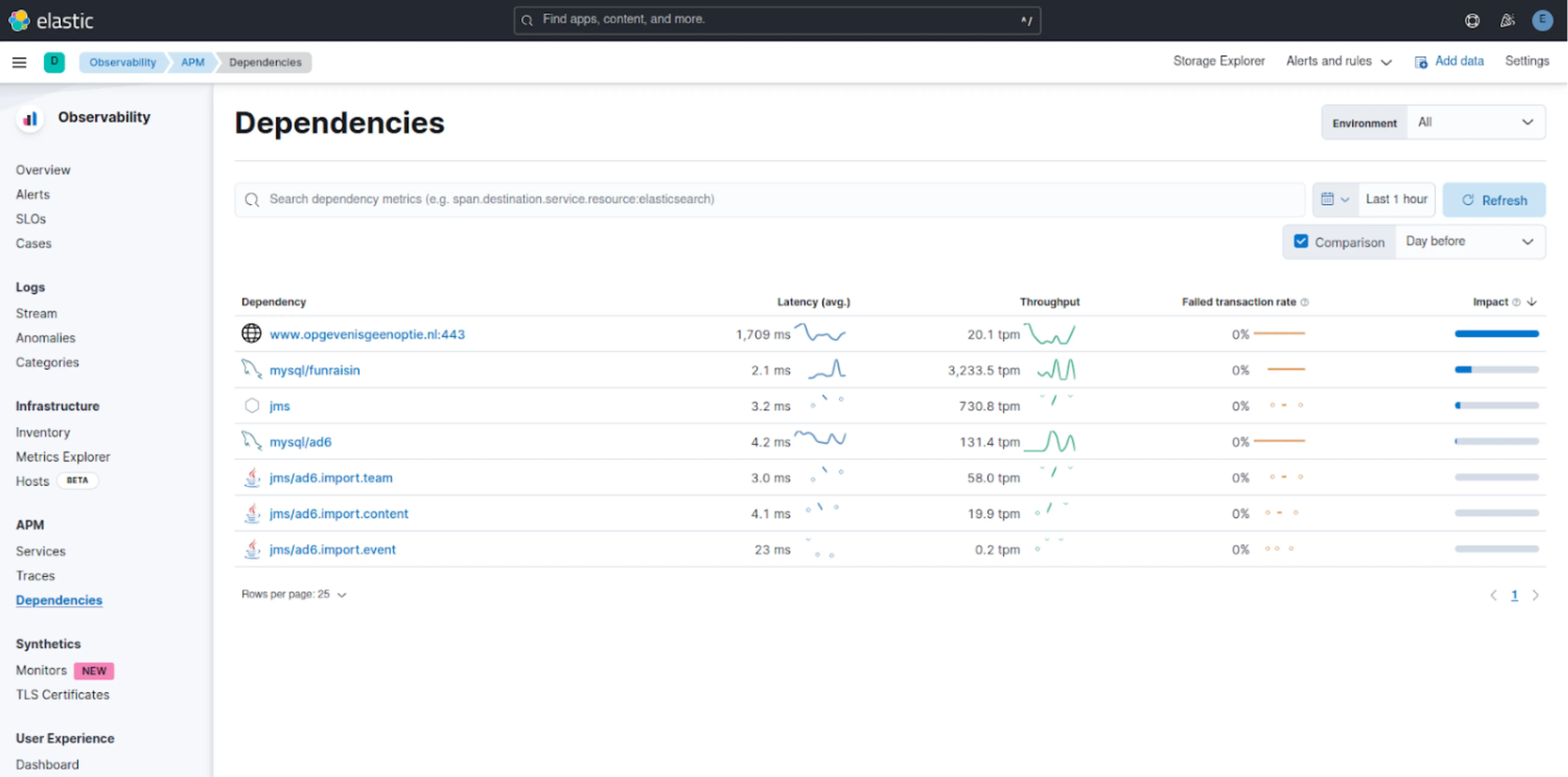Open the space selector D avatar
This screenshot has width=1568, height=777.
[x=54, y=62]
